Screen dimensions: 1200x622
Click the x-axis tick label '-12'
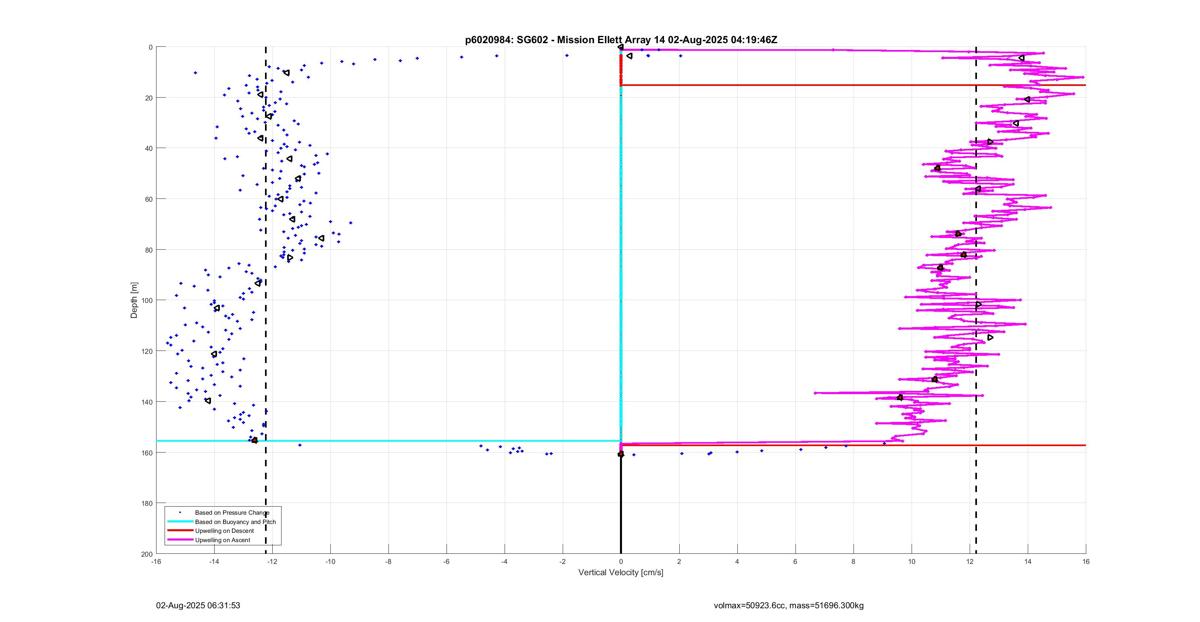(272, 561)
